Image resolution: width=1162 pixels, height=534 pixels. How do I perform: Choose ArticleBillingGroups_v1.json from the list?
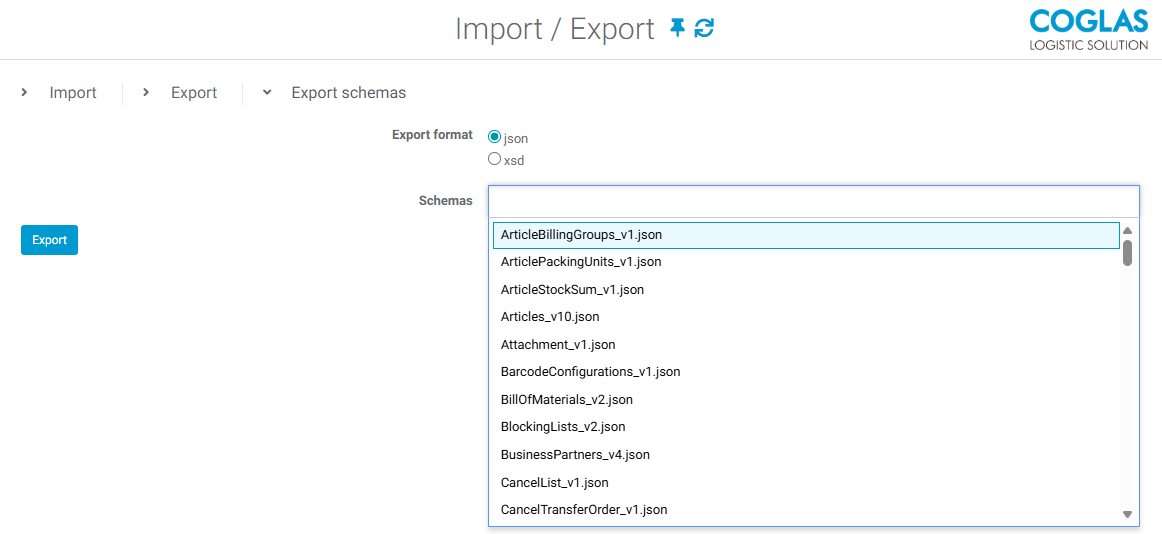pyautogui.click(x=581, y=235)
